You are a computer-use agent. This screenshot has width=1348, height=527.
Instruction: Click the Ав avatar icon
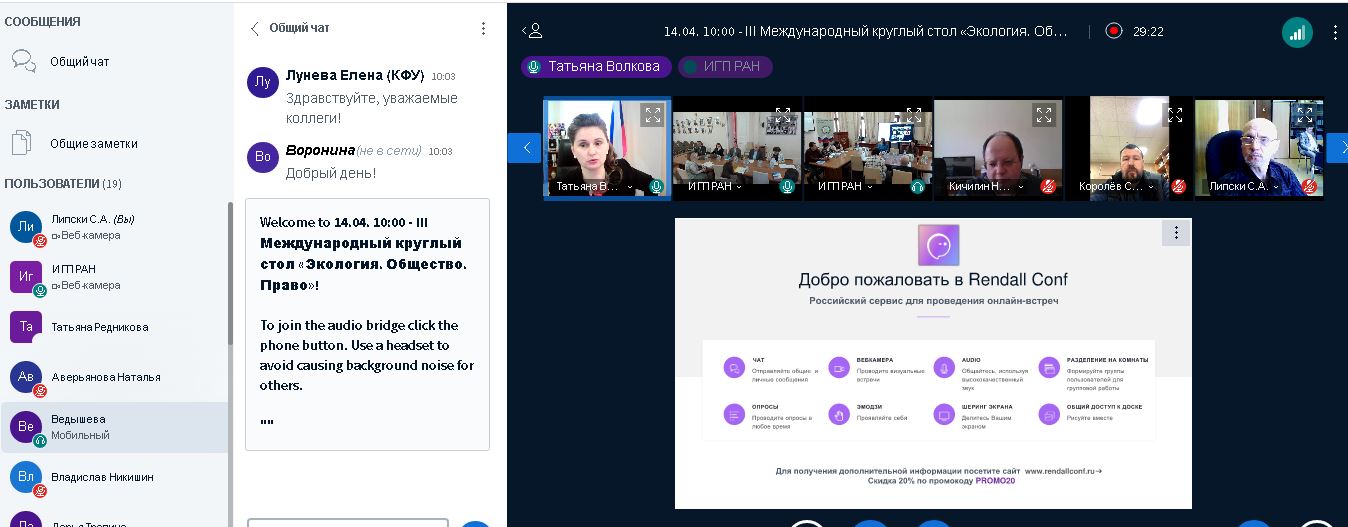26,377
